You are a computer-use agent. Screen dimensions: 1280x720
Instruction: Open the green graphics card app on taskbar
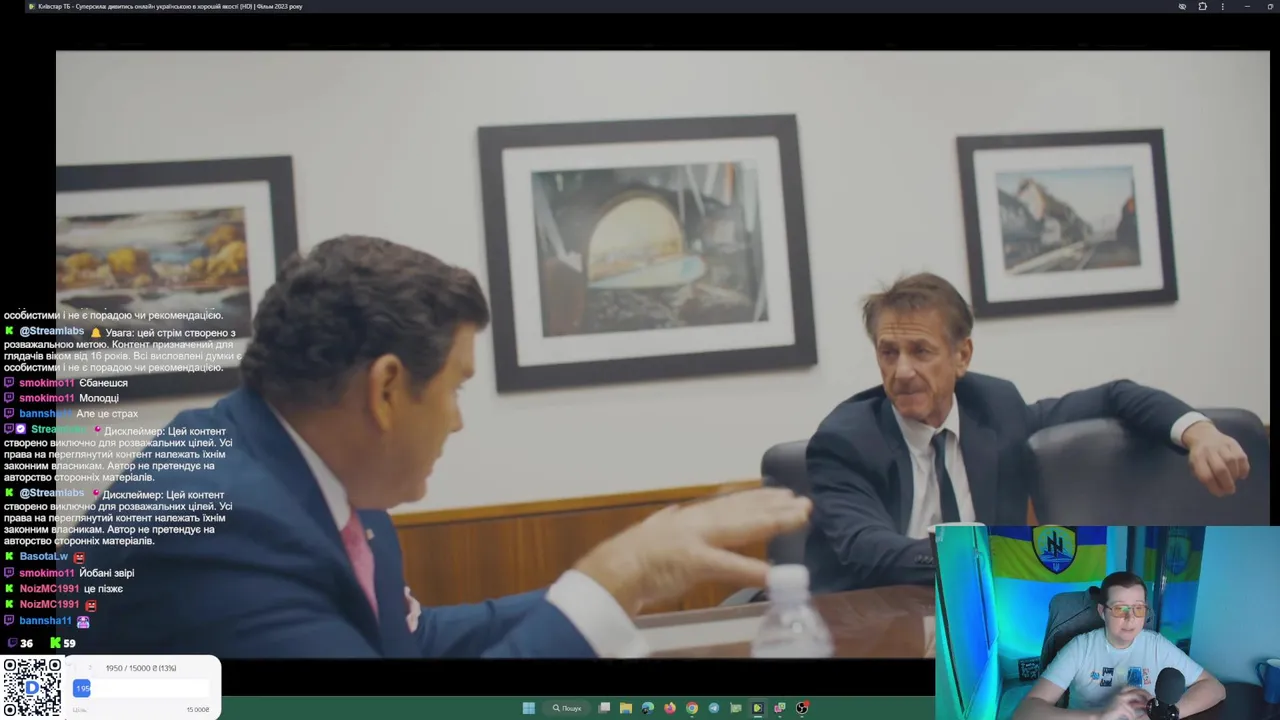pos(736,708)
